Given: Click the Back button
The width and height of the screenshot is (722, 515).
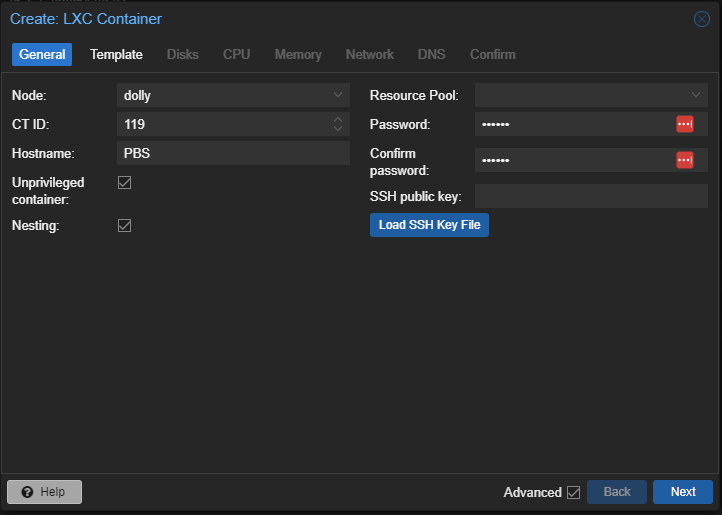Looking at the screenshot, I should [617, 492].
